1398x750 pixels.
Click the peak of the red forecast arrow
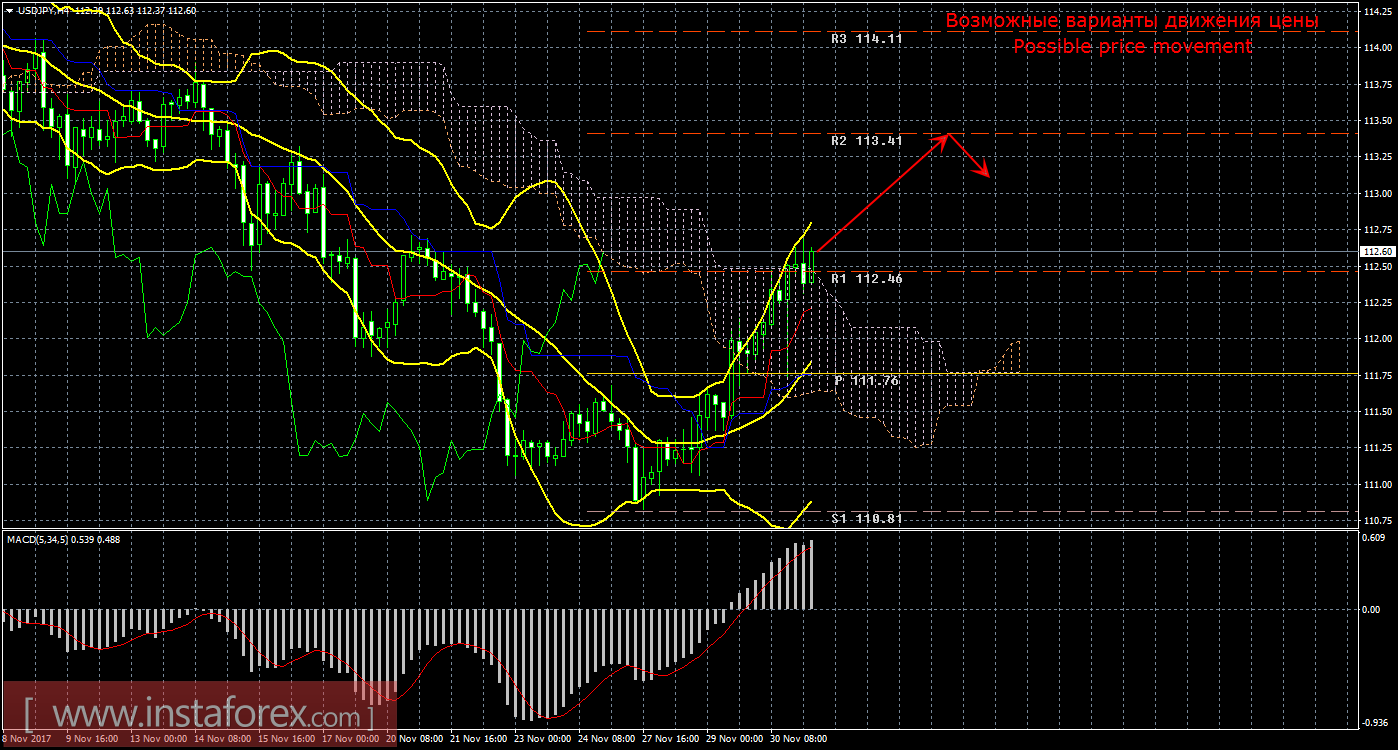[x=946, y=135]
